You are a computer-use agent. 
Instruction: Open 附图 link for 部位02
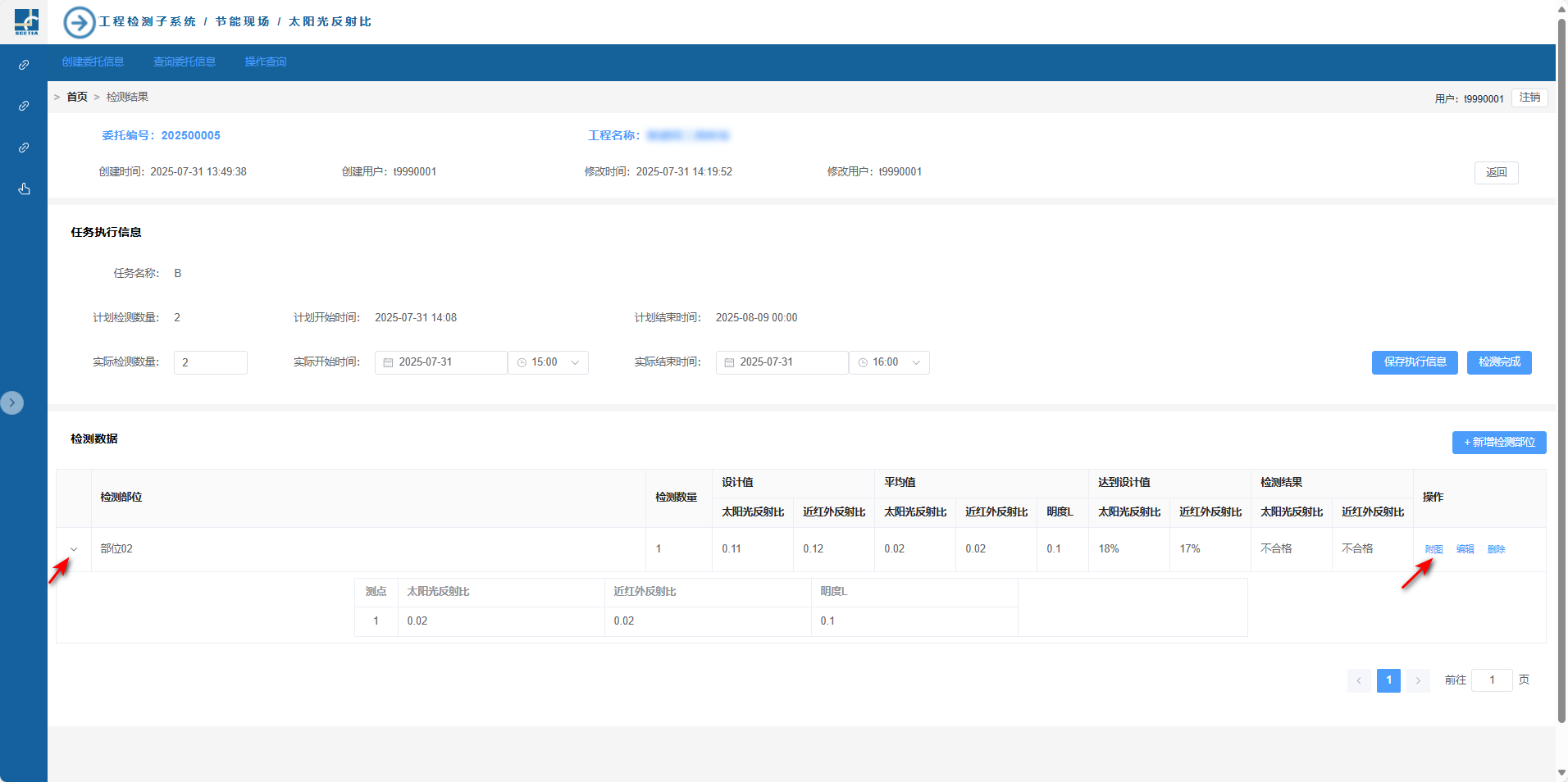(x=1434, y=549)
